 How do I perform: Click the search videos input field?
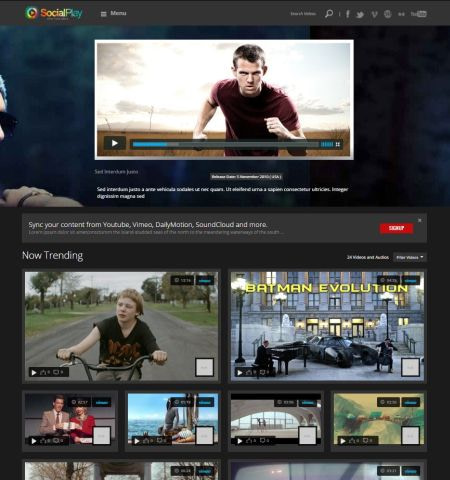click(x=303, y=14)
